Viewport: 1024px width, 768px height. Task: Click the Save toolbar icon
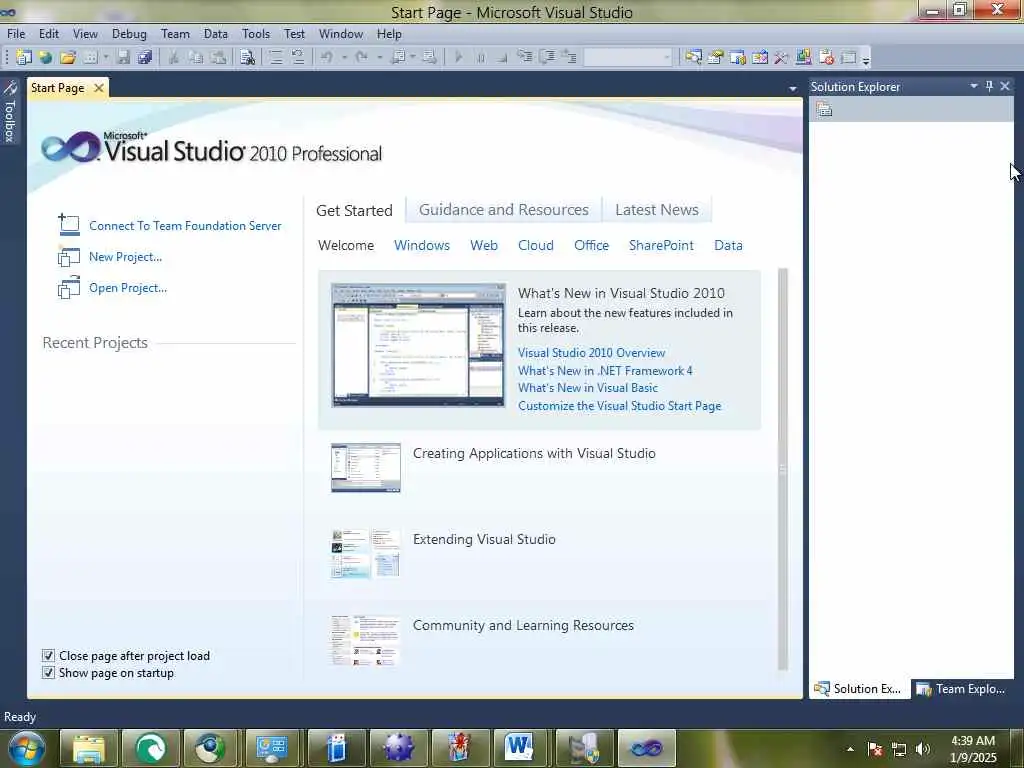click(x=123, y=57)
